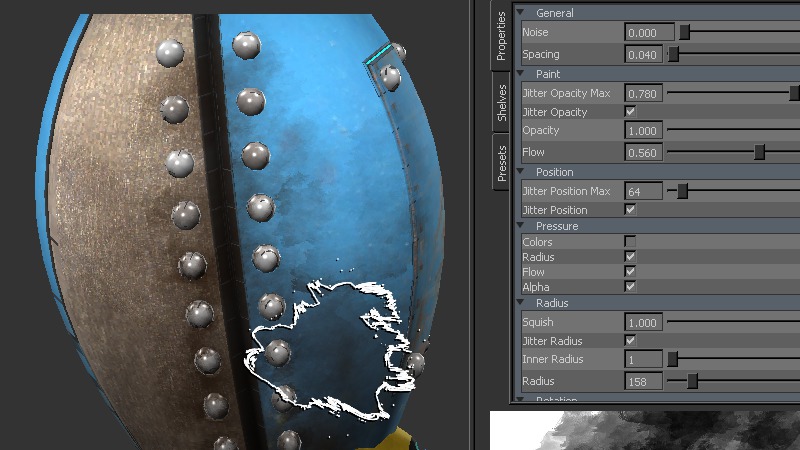
Task: Disable the Jitter Position checkbox
Action: click(631, 209)
